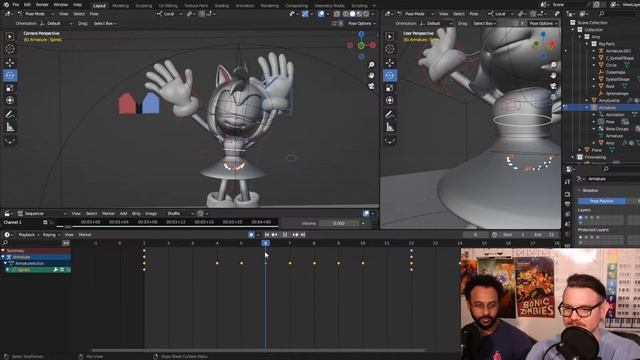The width and height of the screenshot is (640, 360).
Task: Expand the Plane item in outliner
Action: pyautogui.click(x=580, y=150)
